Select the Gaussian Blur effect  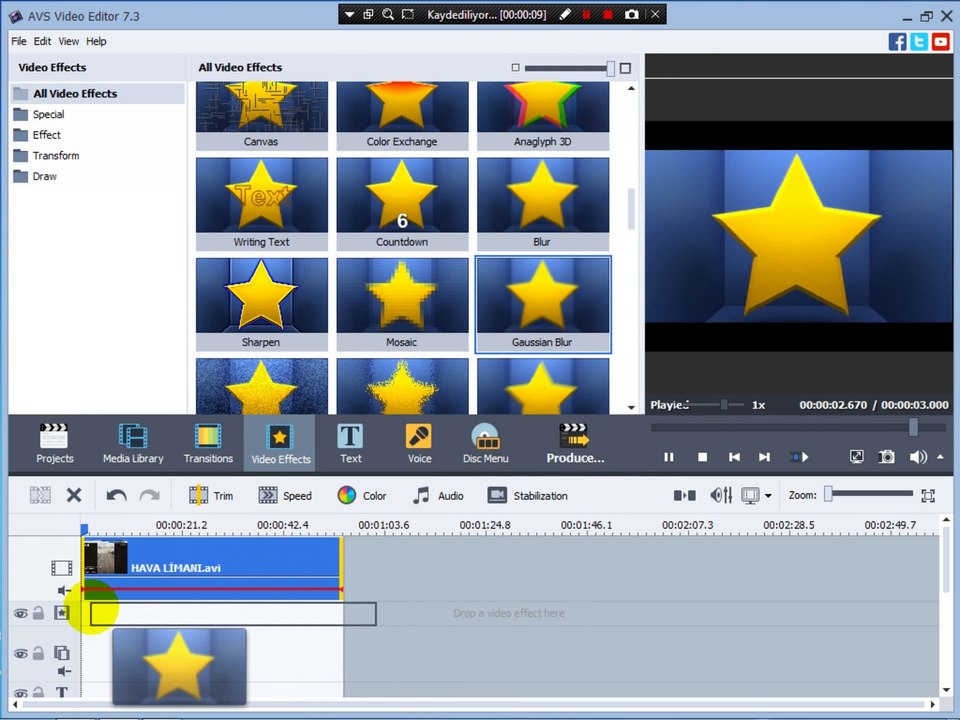click(x=543, y=304)
